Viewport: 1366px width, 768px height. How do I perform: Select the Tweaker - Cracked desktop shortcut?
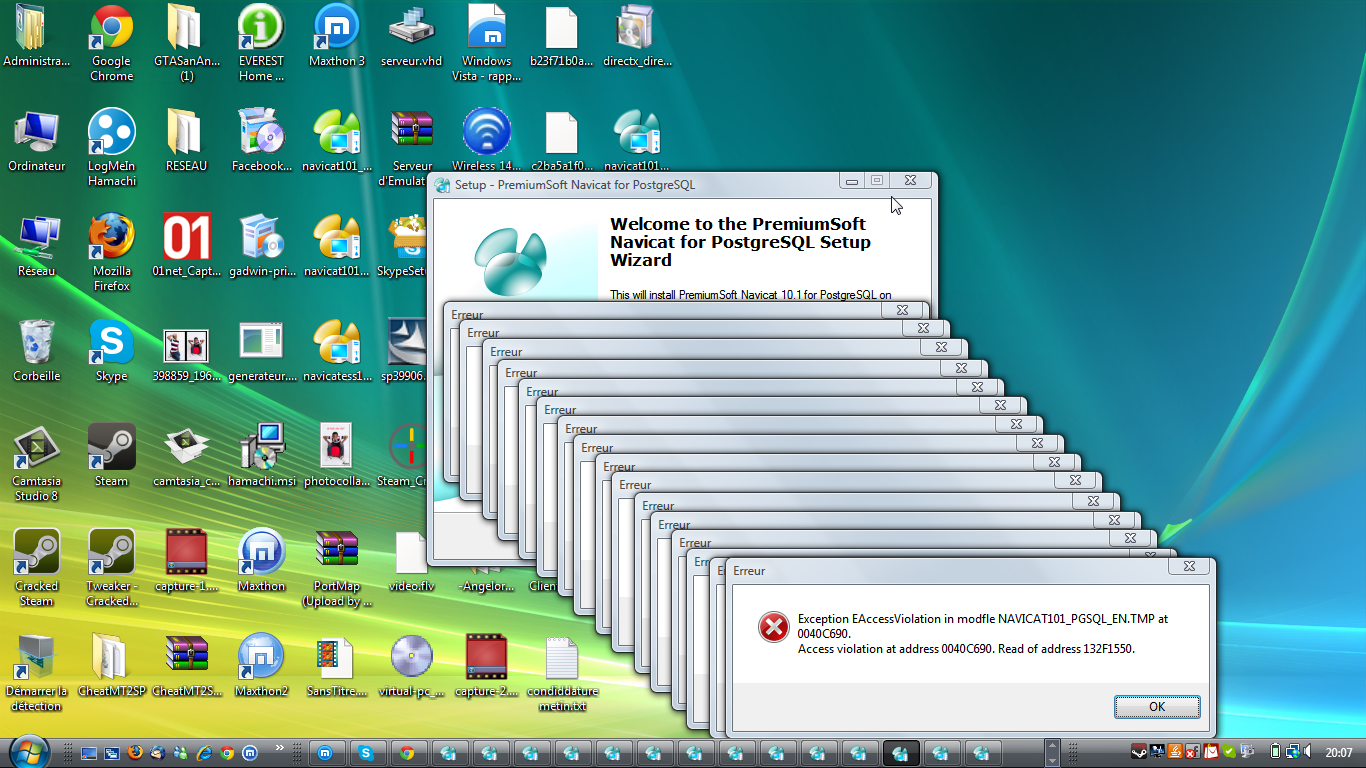tap(111, 568)
